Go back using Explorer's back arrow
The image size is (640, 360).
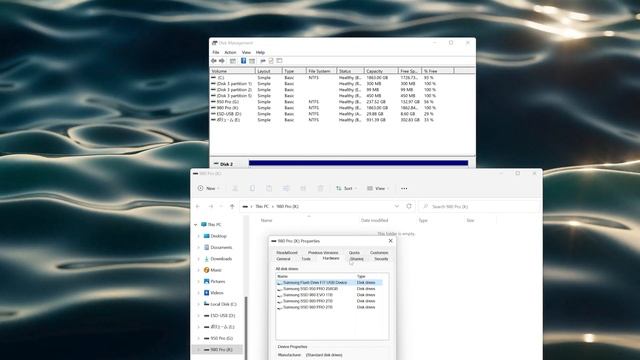(198, 207)
